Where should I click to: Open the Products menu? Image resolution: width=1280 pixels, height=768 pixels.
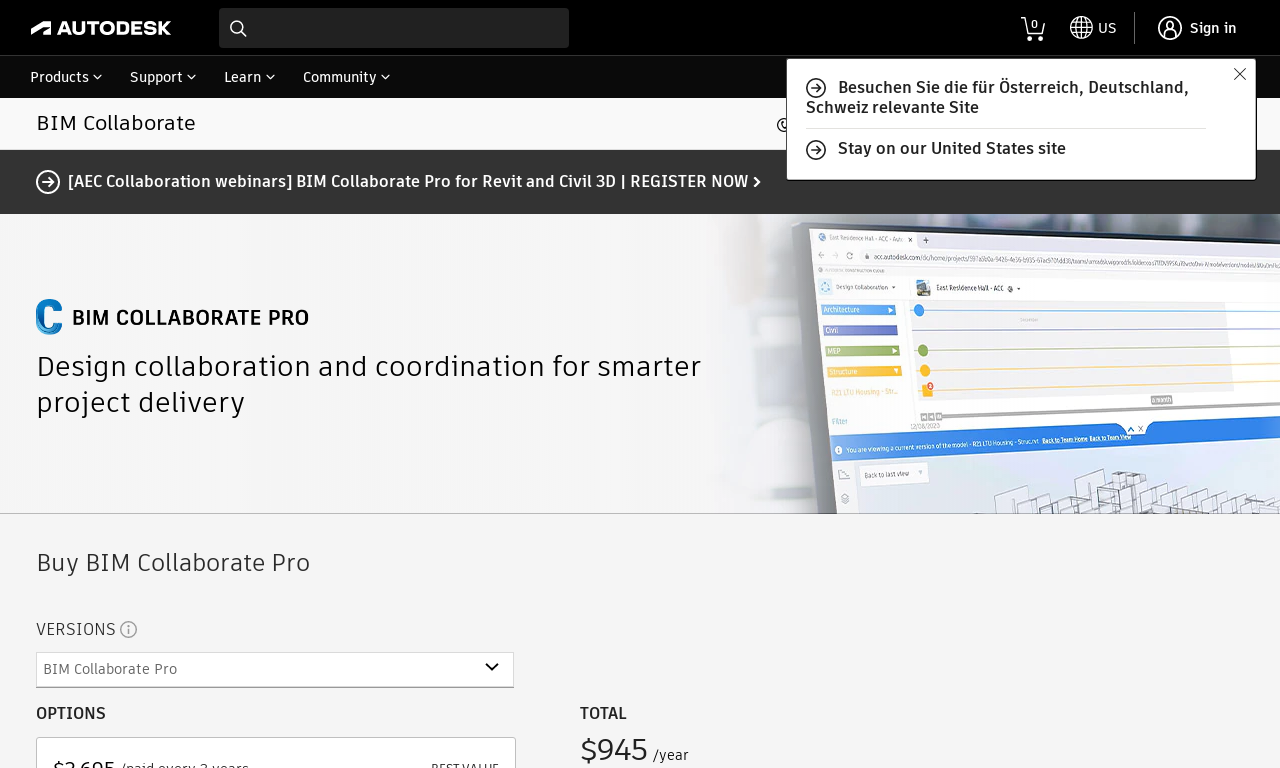point(66,77)
